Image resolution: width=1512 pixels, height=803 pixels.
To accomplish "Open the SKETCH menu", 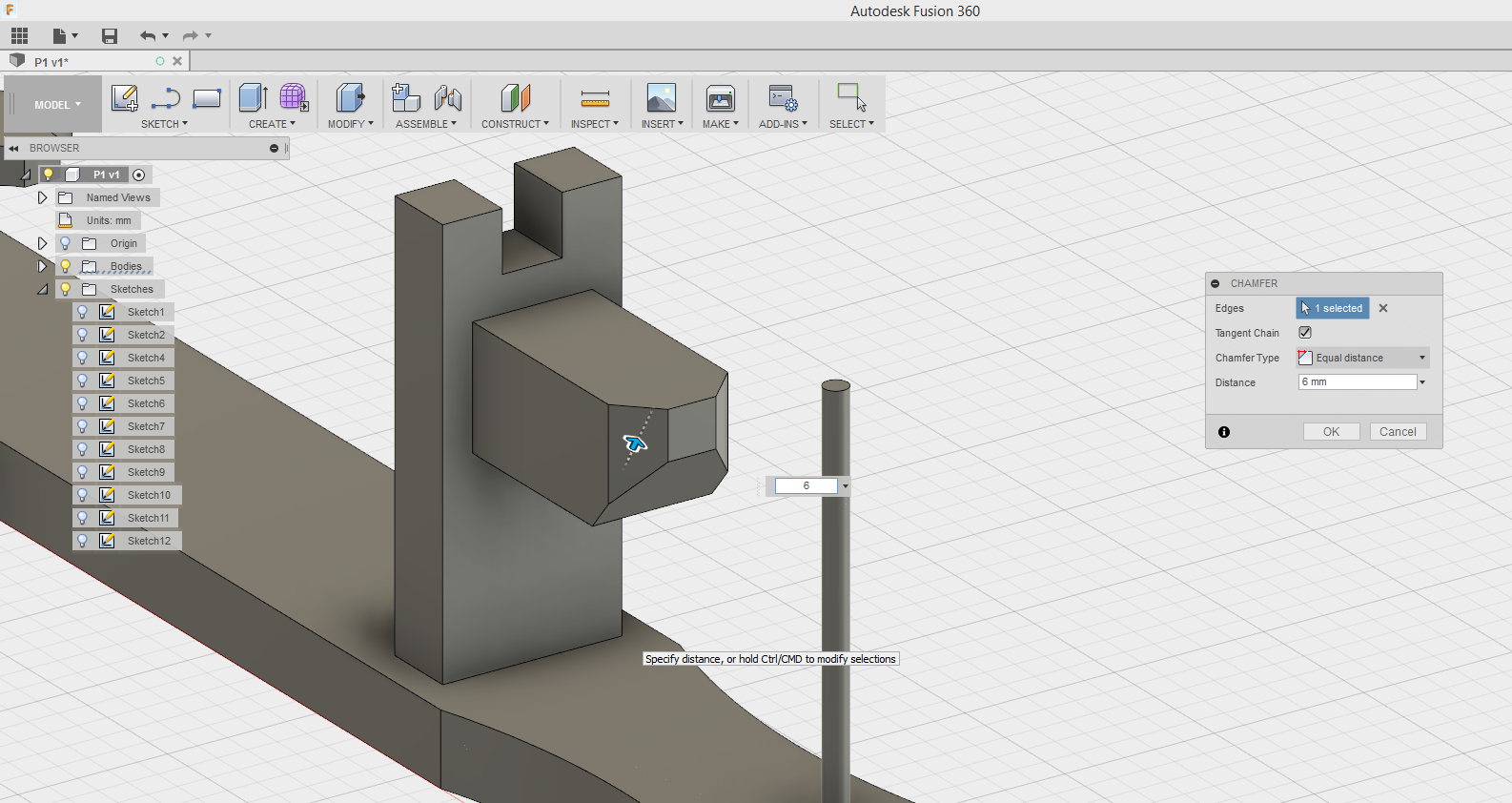I will 164,124.
